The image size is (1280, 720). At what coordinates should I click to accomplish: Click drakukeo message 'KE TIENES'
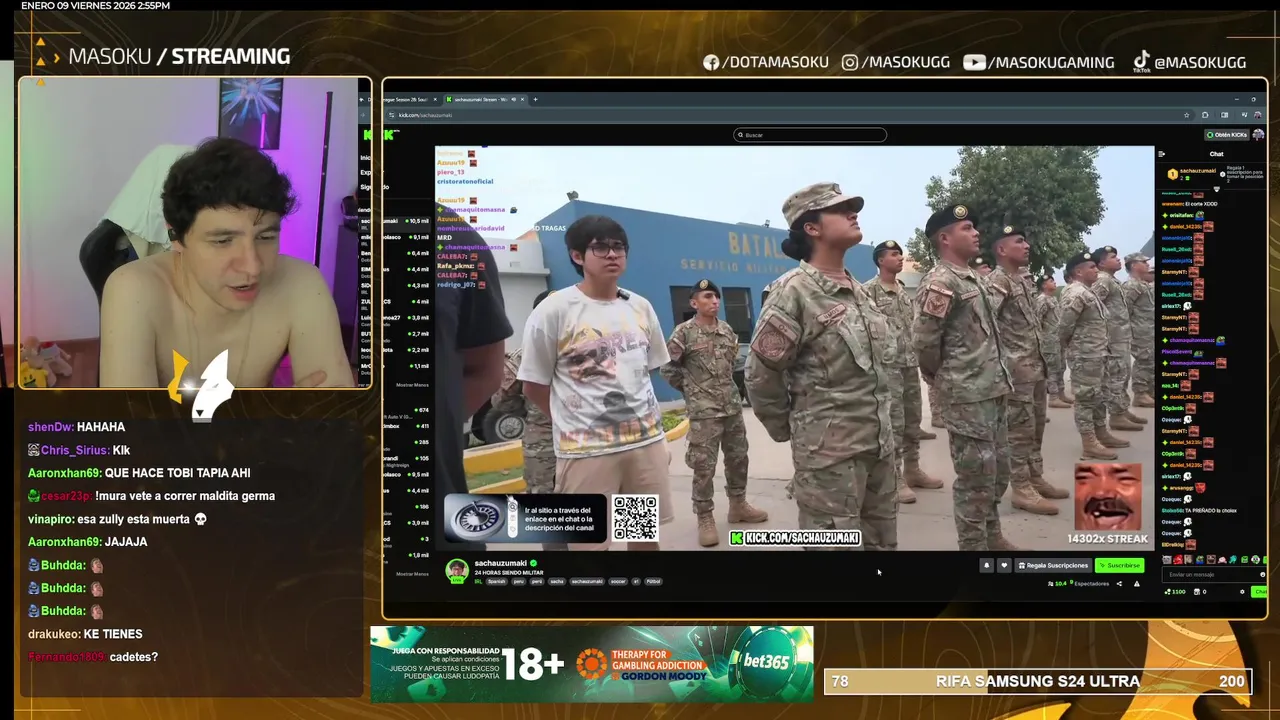tap(113, 634)
